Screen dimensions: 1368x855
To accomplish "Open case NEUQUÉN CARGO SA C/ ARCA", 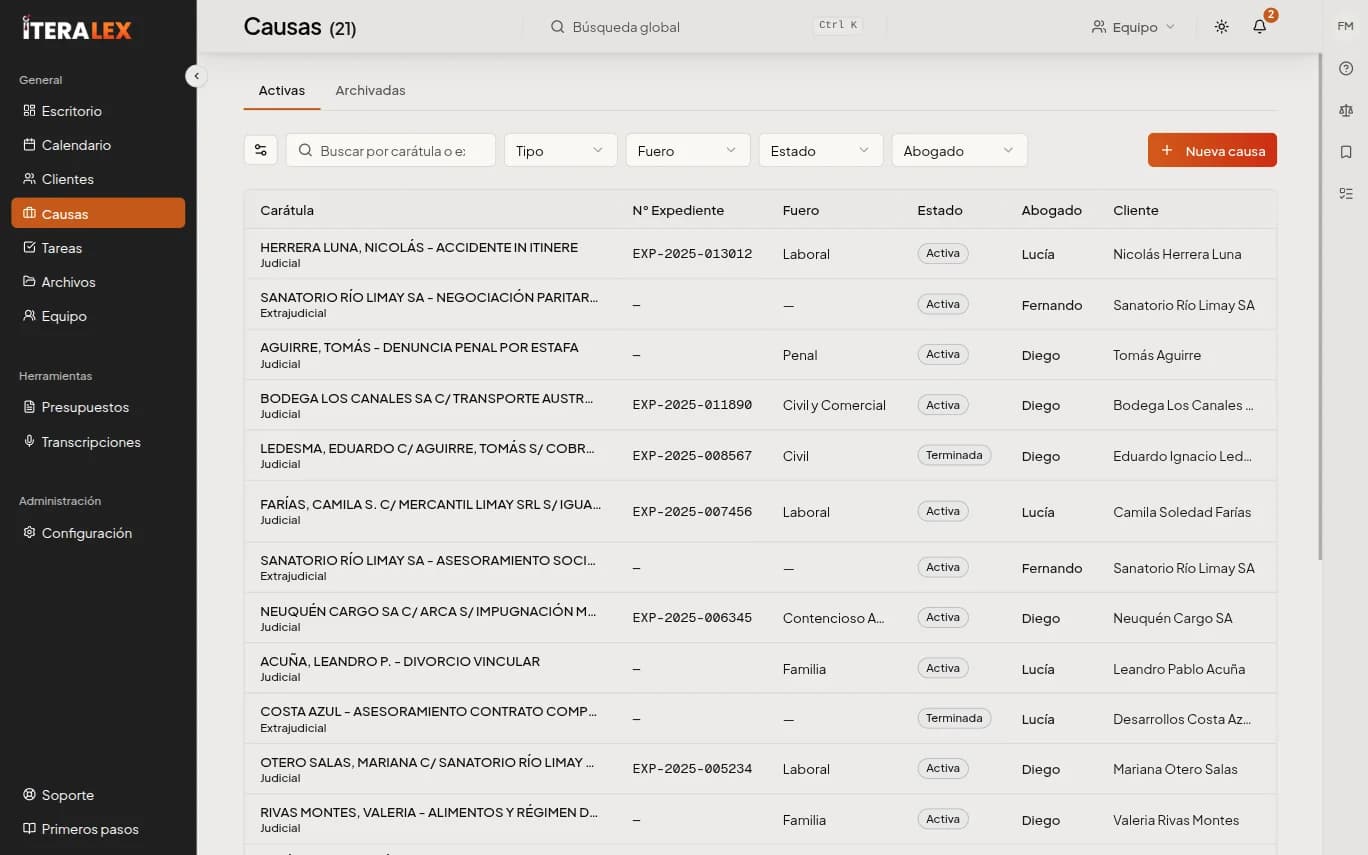I will click(x=428, y=611).
